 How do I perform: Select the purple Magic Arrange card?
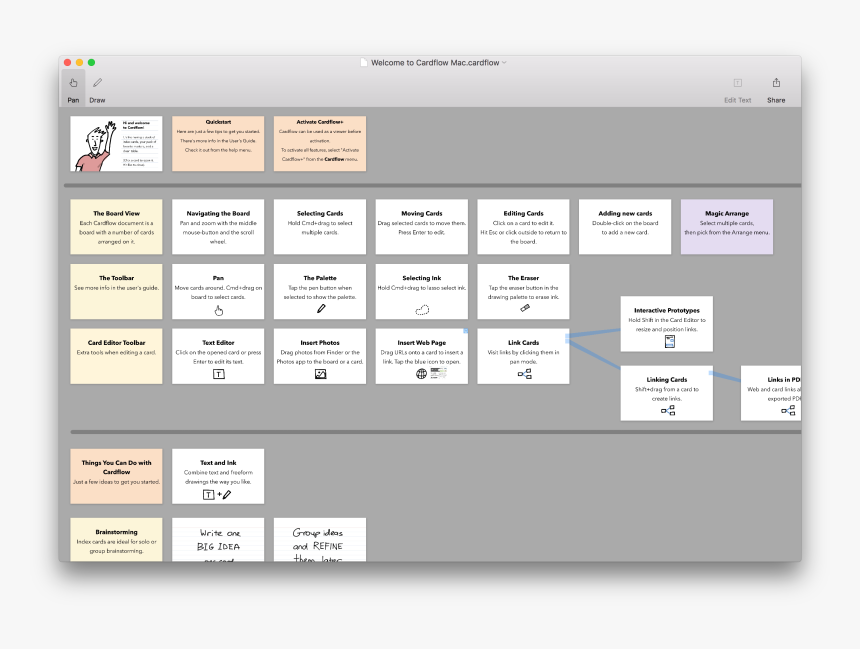click(727, 227)
